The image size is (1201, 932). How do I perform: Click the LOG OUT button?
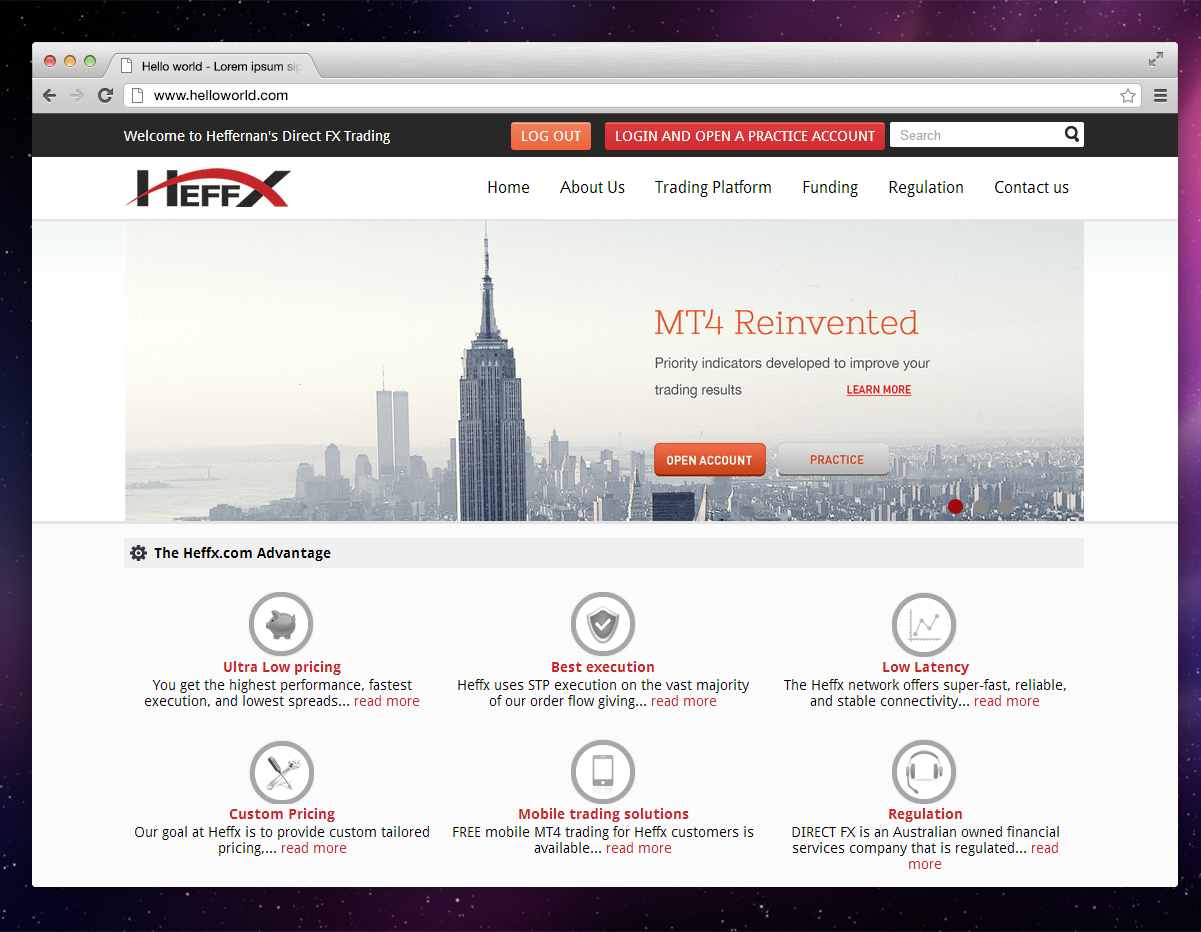point(551,136)
